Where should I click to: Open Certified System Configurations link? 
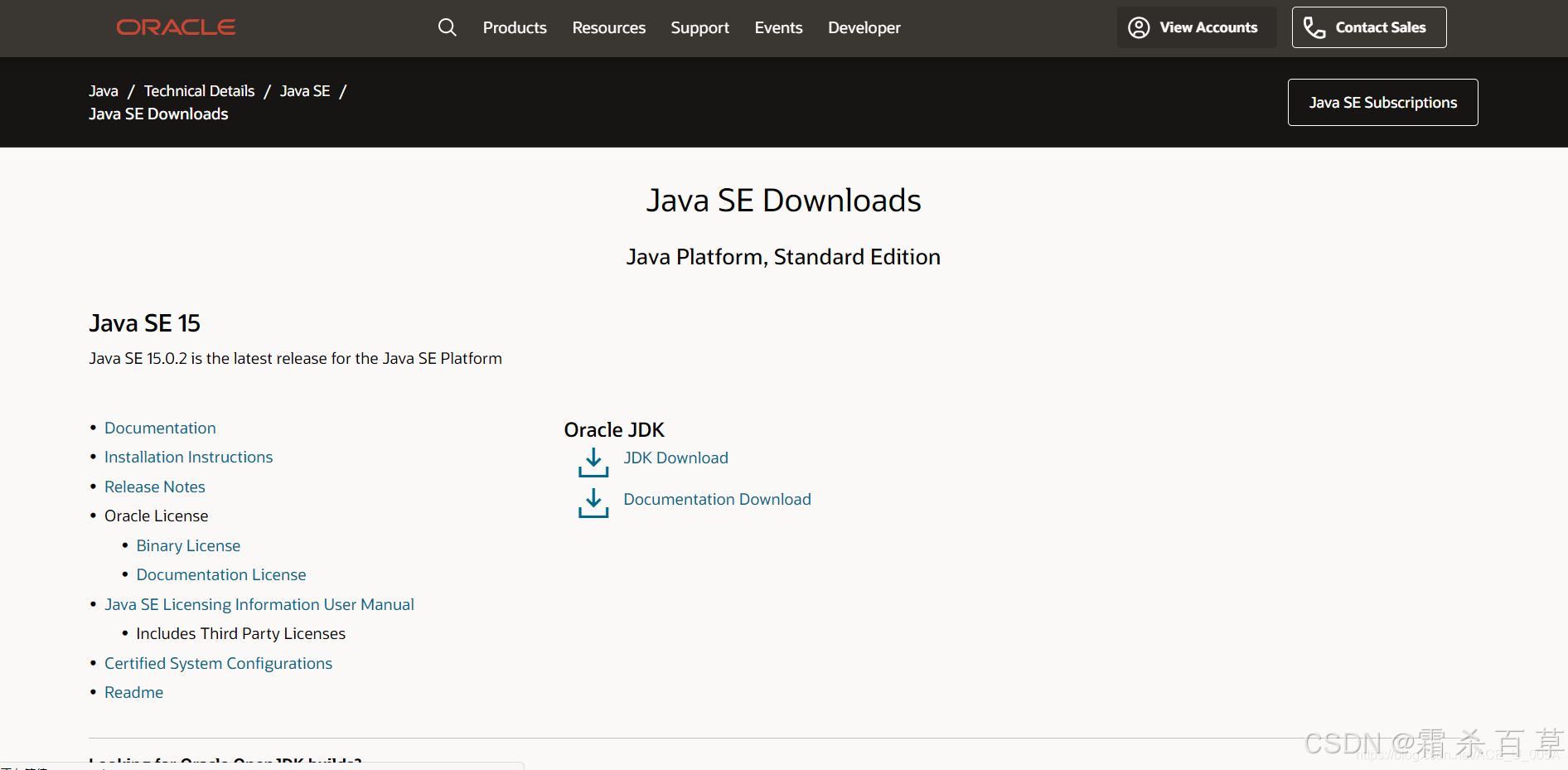point(218,664)
